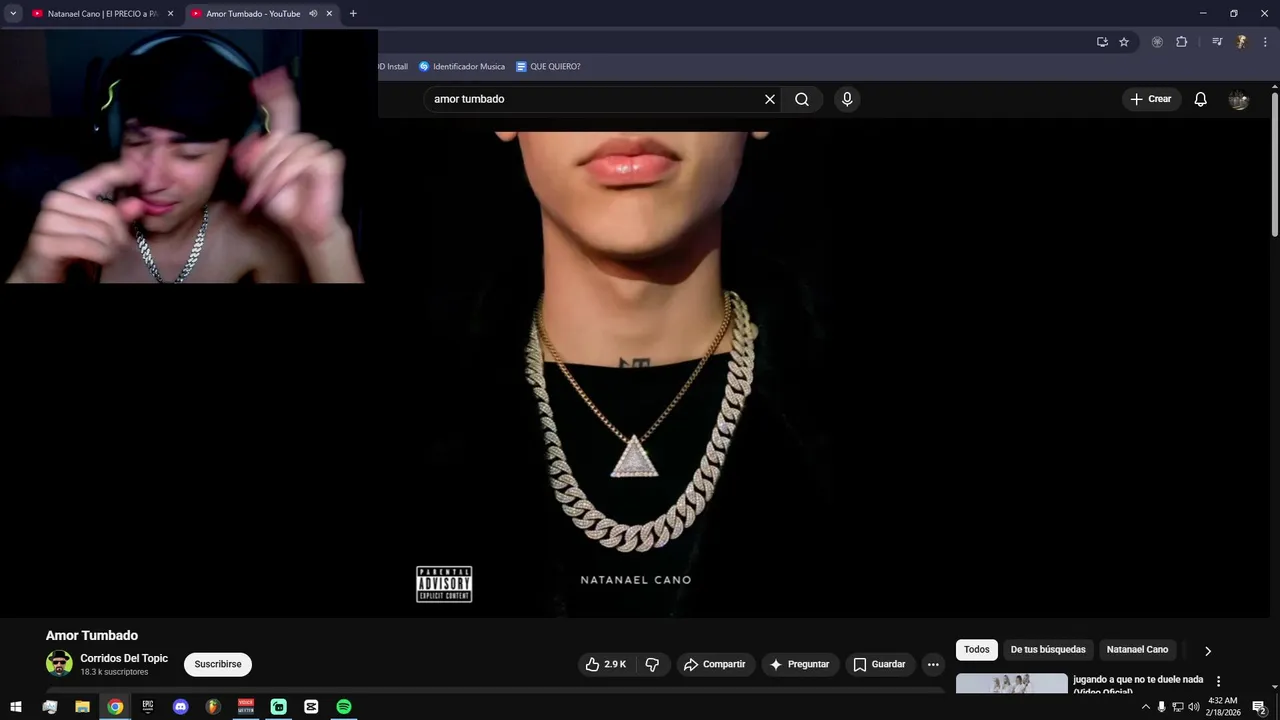
Task: Open the network icon in system tray
Action: 1177,707
